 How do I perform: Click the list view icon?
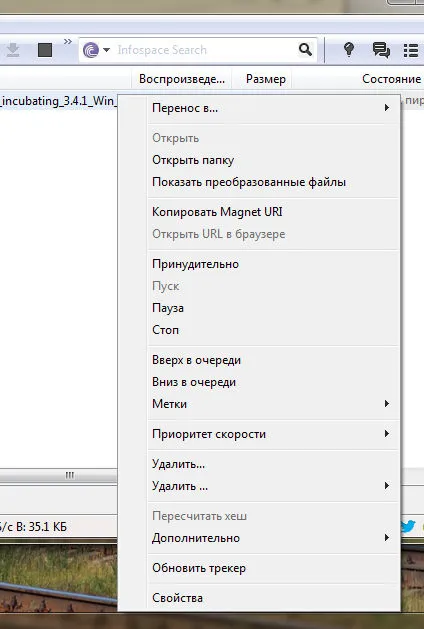coord(411,51)
